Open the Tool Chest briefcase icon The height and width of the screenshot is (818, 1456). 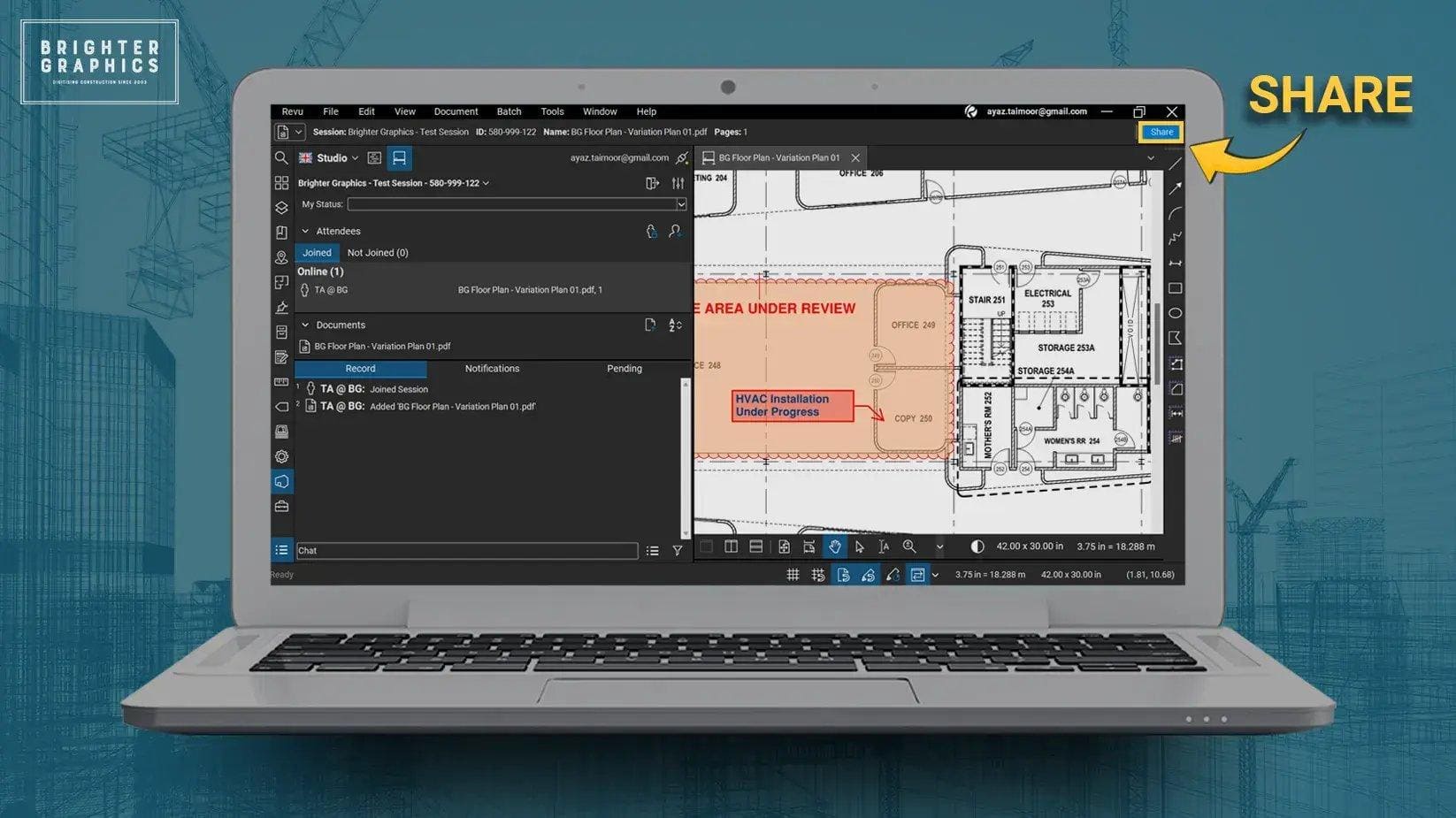point(281,507)
